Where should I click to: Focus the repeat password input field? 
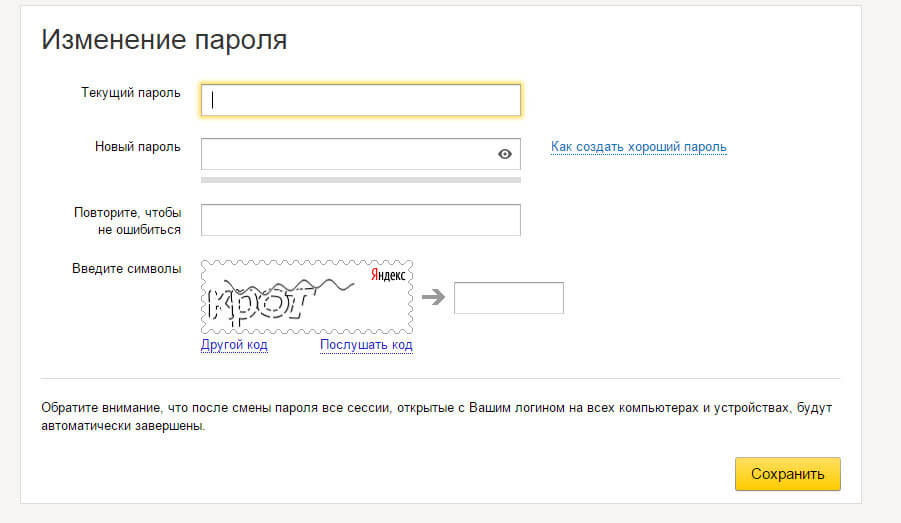[x=361, y=220]
